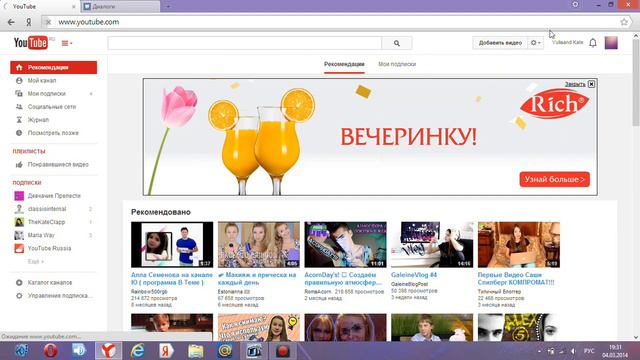Click the www.youtube.com address bar

tap(335, 22)
